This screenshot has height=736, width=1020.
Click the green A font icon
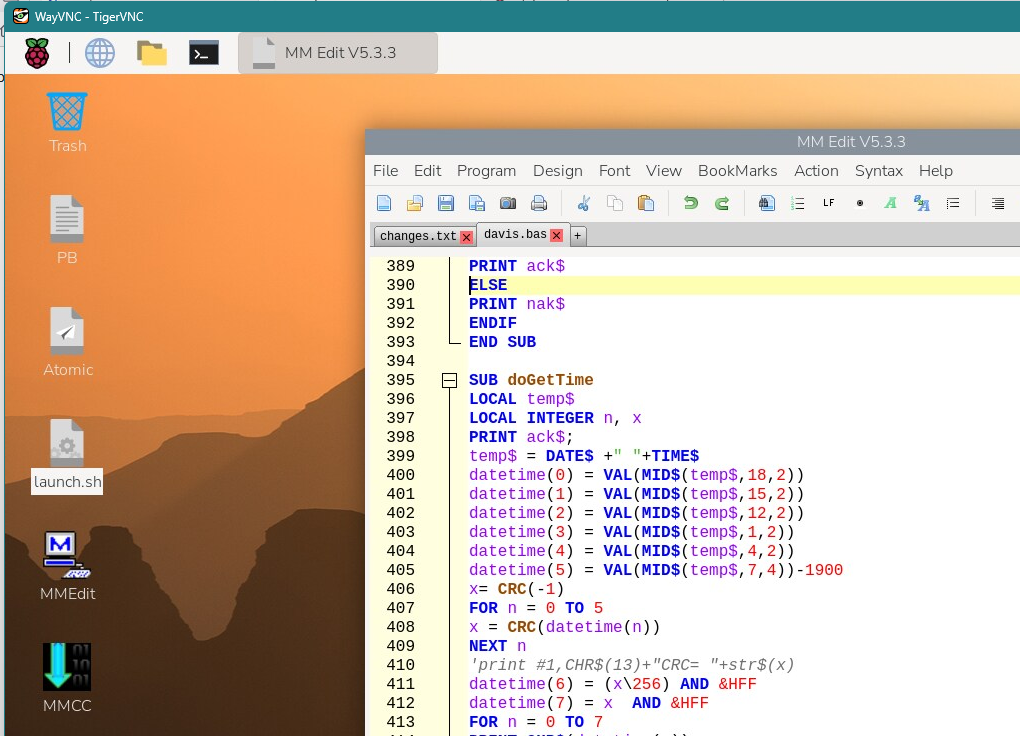pyautogui.click(x=890, y=203)
